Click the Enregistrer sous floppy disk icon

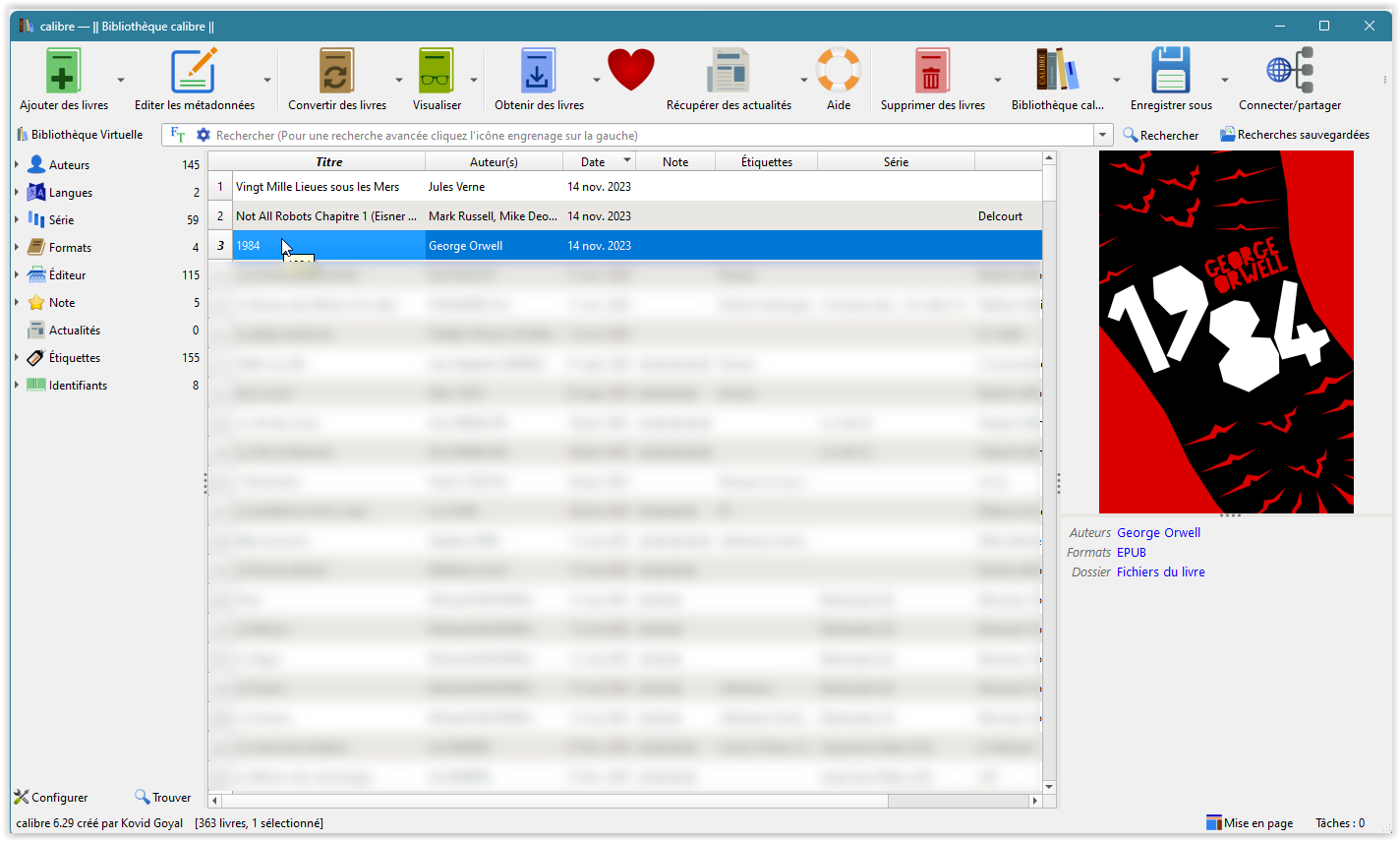(x=1170, y=72)
